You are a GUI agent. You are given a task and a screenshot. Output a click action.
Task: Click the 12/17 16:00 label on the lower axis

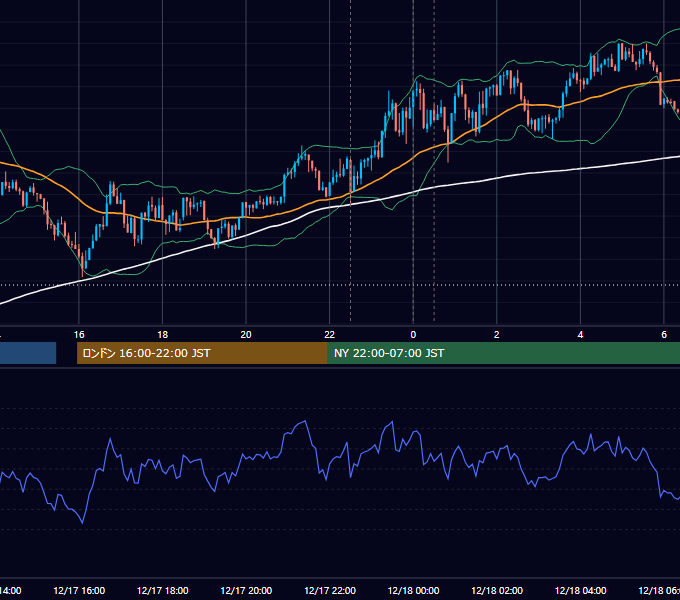coord(79,590)
